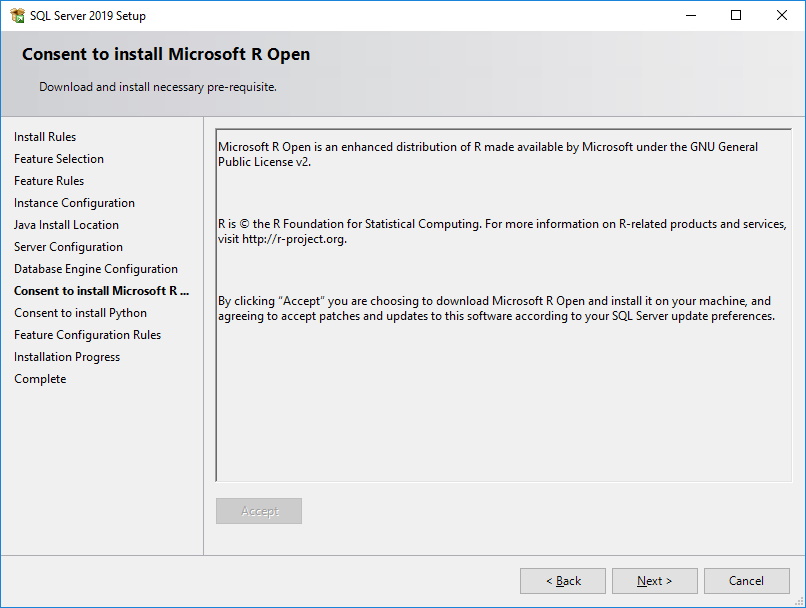Select Feature Configuration Rules step
806x608 pixels.
coord(87,335)
